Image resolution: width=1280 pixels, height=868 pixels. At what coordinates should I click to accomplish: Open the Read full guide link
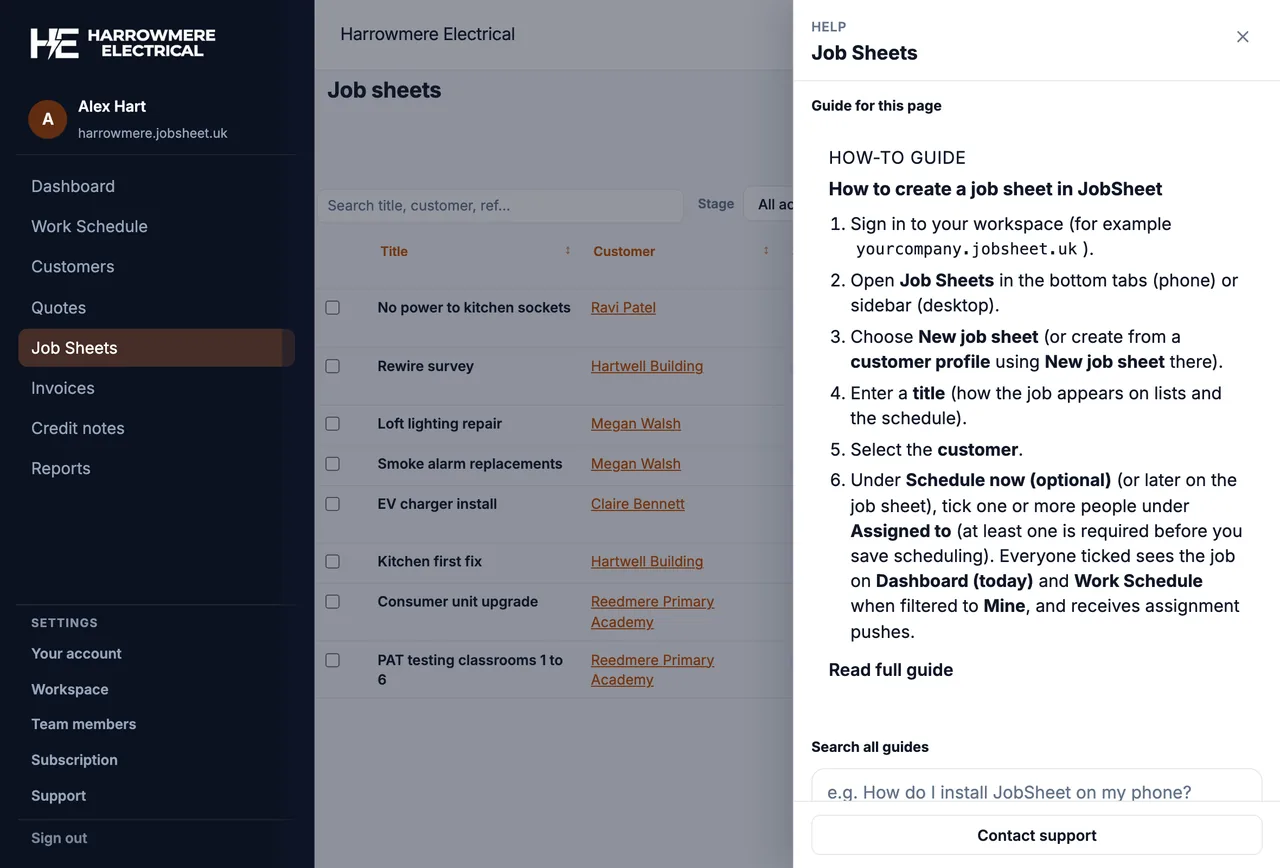pos(891,670)
